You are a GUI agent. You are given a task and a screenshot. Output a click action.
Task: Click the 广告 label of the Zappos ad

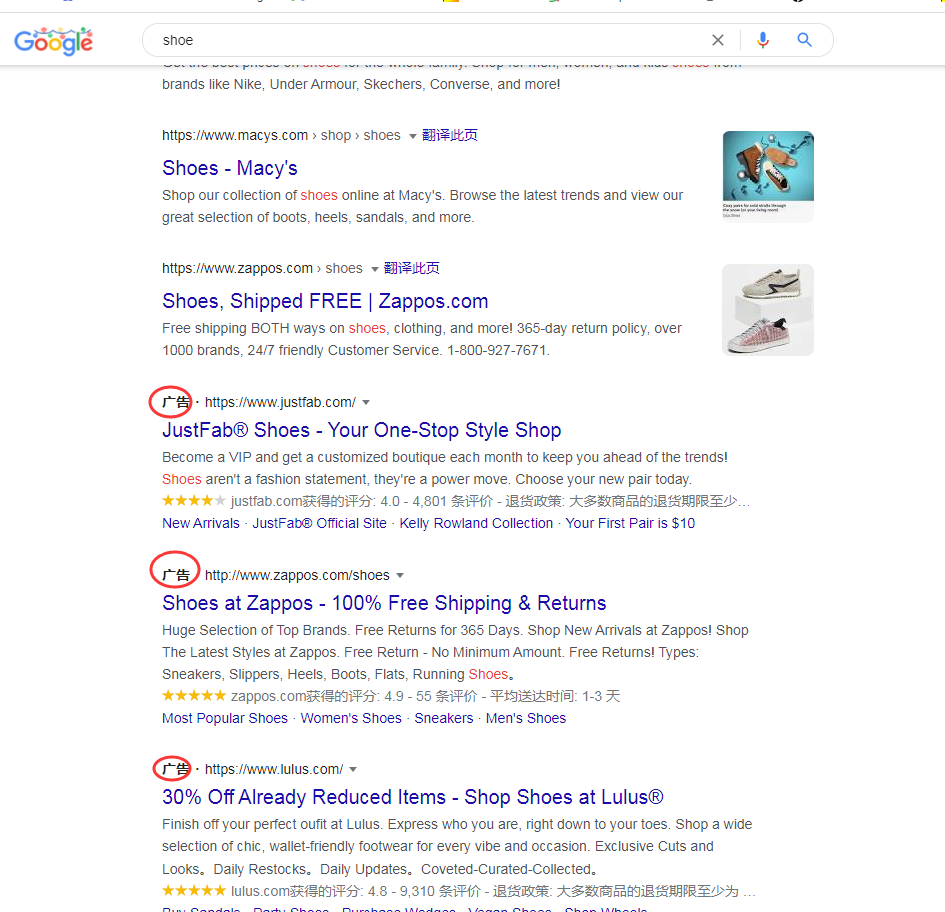point(175,575)
